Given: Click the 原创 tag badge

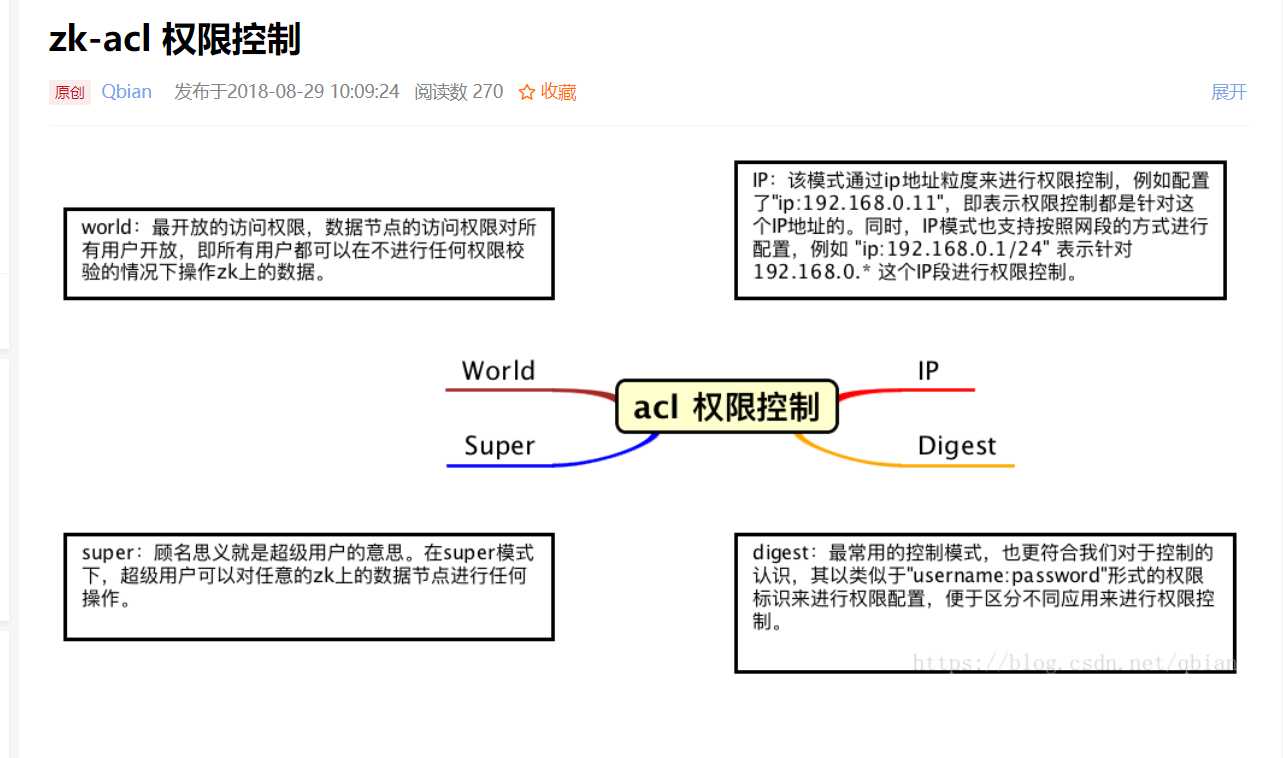Looking at the screenshot, I should point(70,93).
